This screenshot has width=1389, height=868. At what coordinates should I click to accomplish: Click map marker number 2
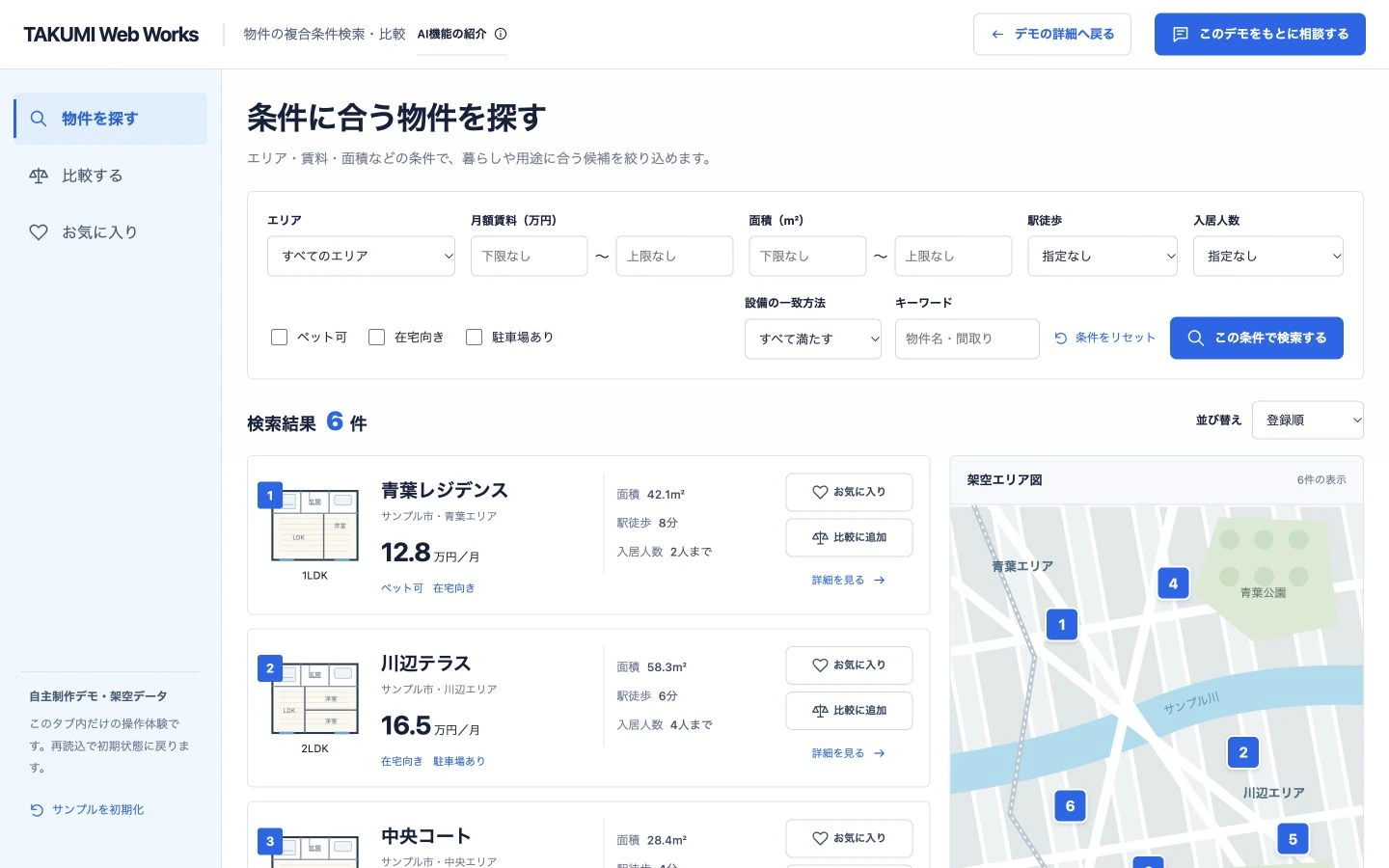1243,752
